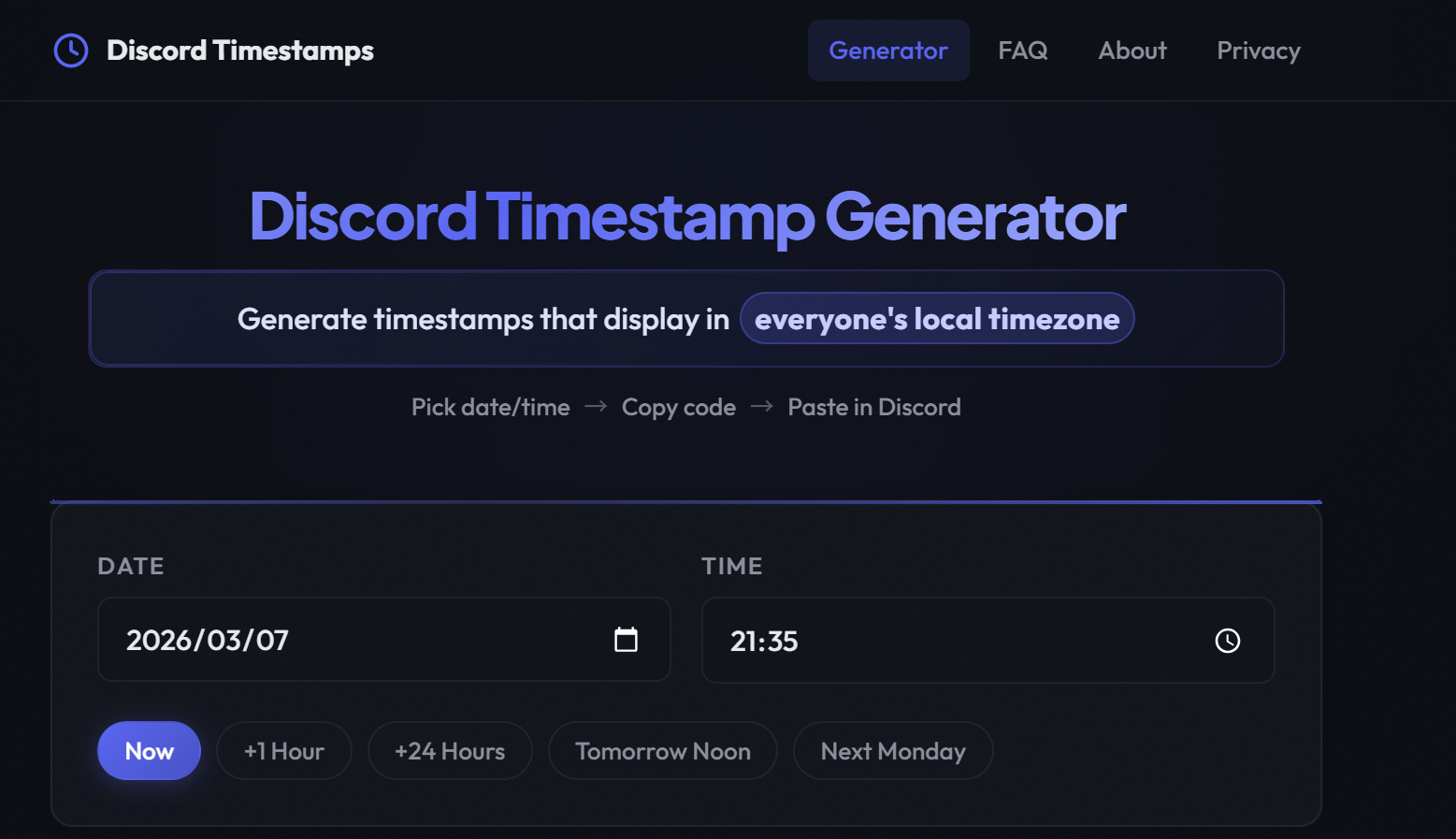Click the date input showing 2026/03/07
Screen dimensions: 1456x839
(327, 640)
